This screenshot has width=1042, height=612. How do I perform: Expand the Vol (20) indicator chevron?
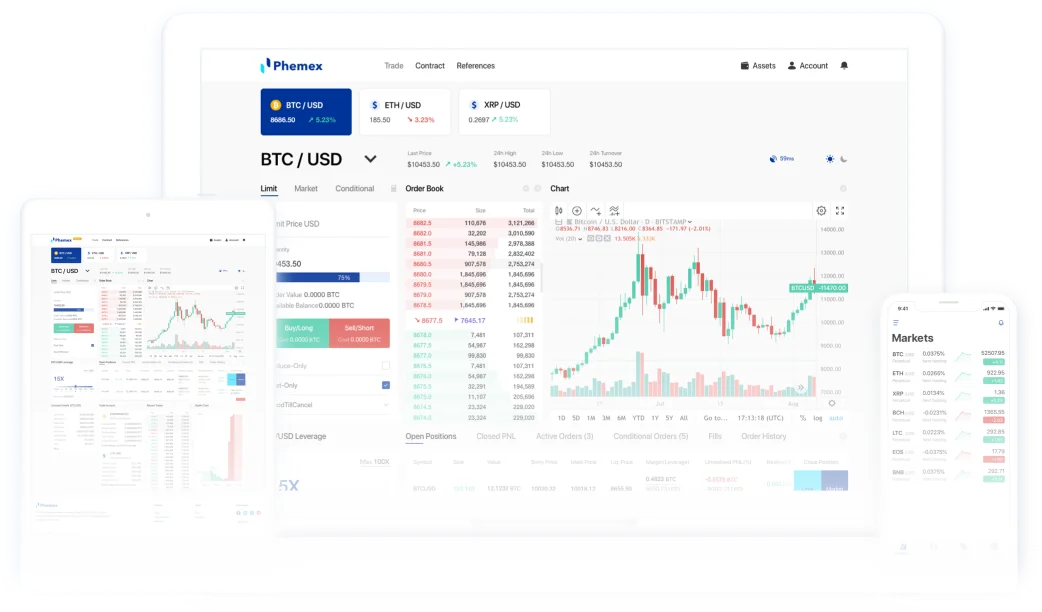(x=580, y=239)
